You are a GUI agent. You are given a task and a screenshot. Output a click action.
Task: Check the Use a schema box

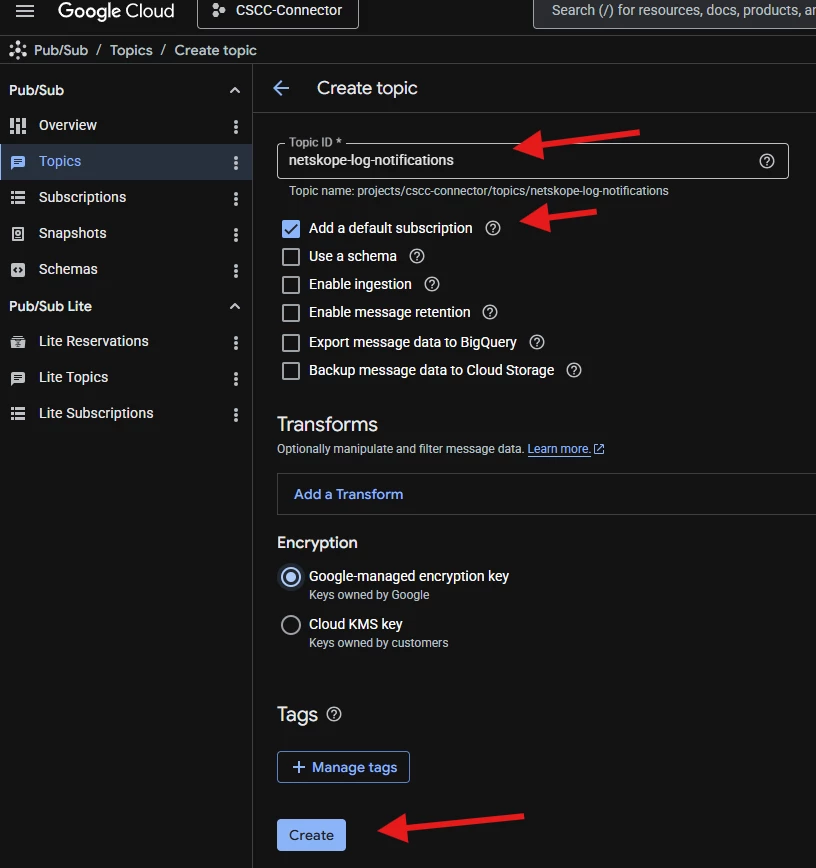point(291,257)
